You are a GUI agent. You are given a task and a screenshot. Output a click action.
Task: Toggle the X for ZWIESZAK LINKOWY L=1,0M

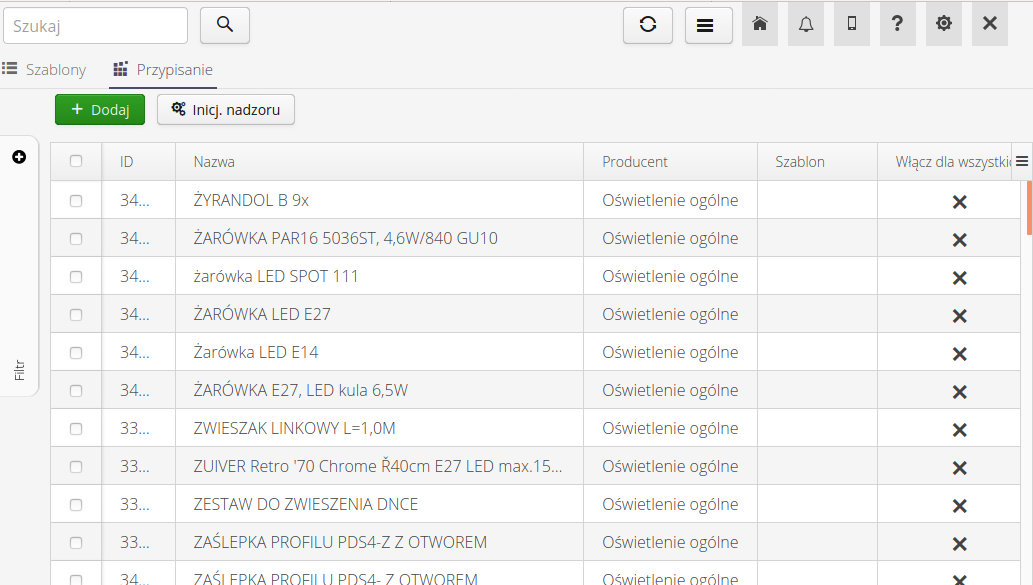[958, 429]
